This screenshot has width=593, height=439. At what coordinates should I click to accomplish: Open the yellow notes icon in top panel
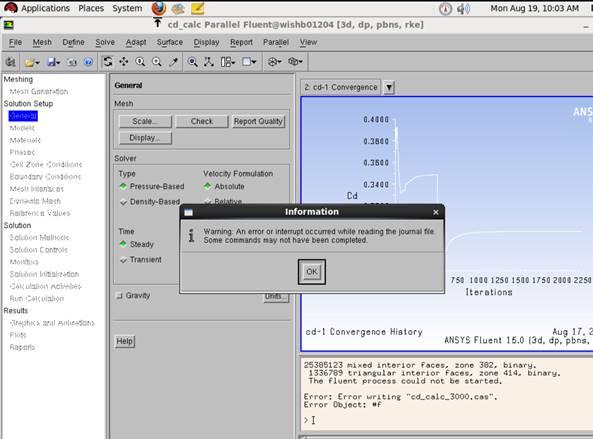[197, 8]
